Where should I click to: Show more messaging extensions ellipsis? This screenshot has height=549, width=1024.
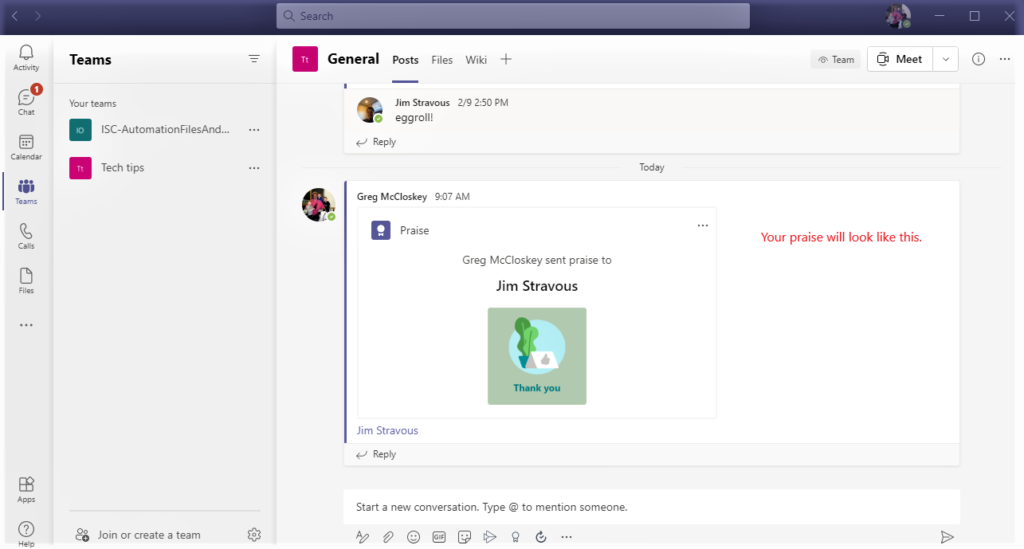click(x=566, y=537)
